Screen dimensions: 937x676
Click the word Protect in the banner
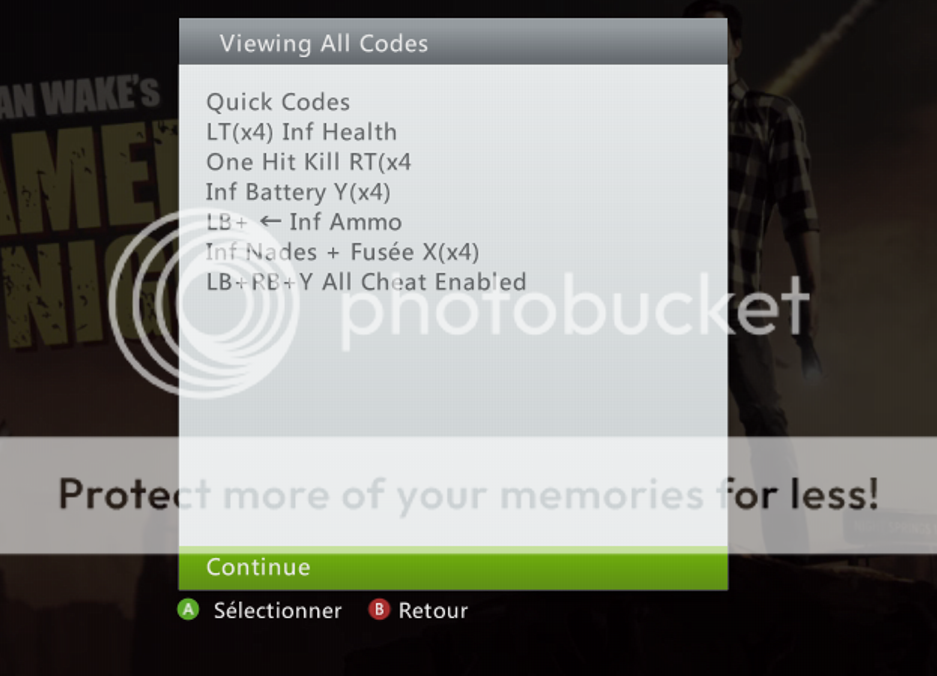pos(134,494)
